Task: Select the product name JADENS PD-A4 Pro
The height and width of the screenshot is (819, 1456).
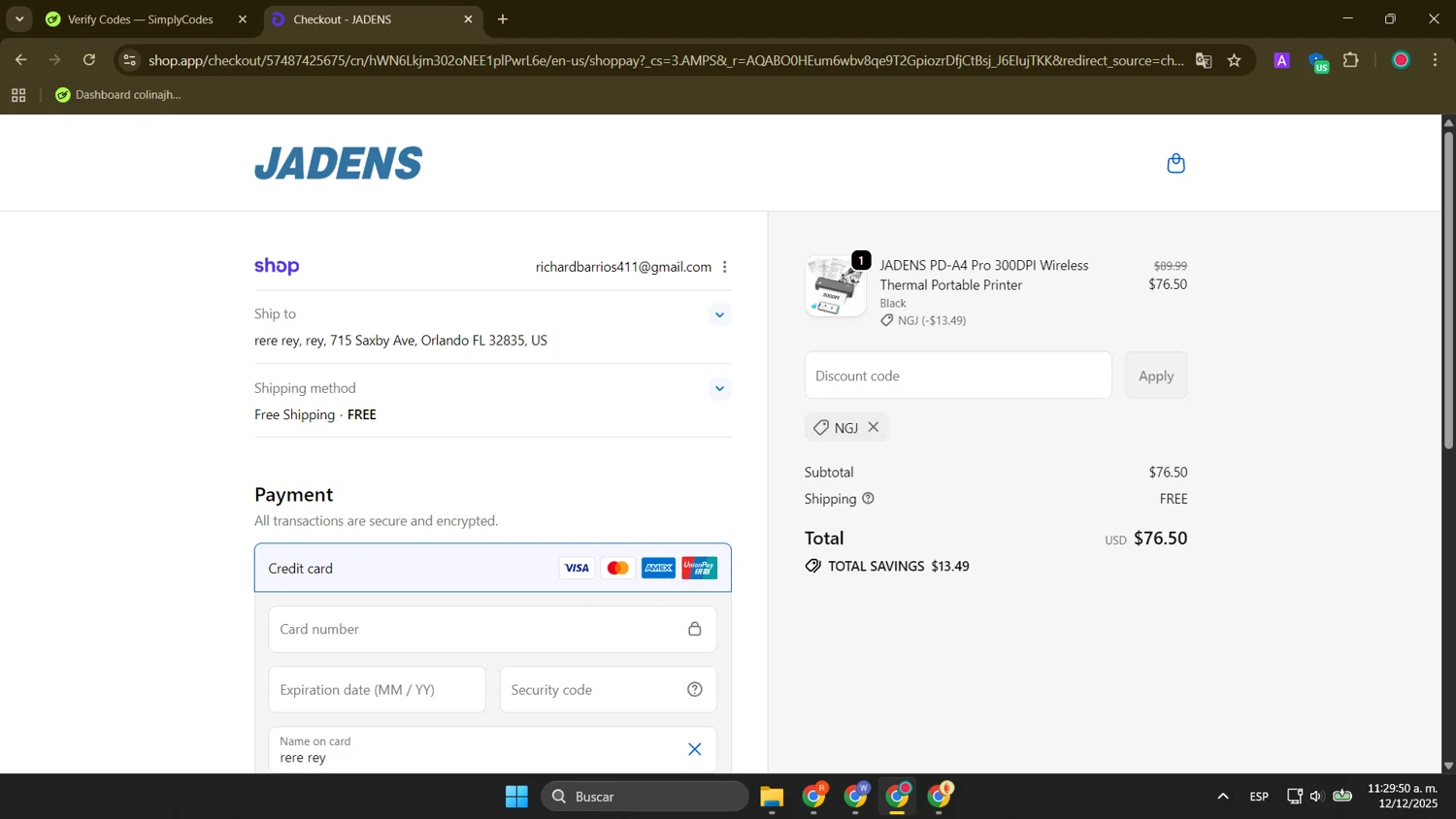Action: 984,275
